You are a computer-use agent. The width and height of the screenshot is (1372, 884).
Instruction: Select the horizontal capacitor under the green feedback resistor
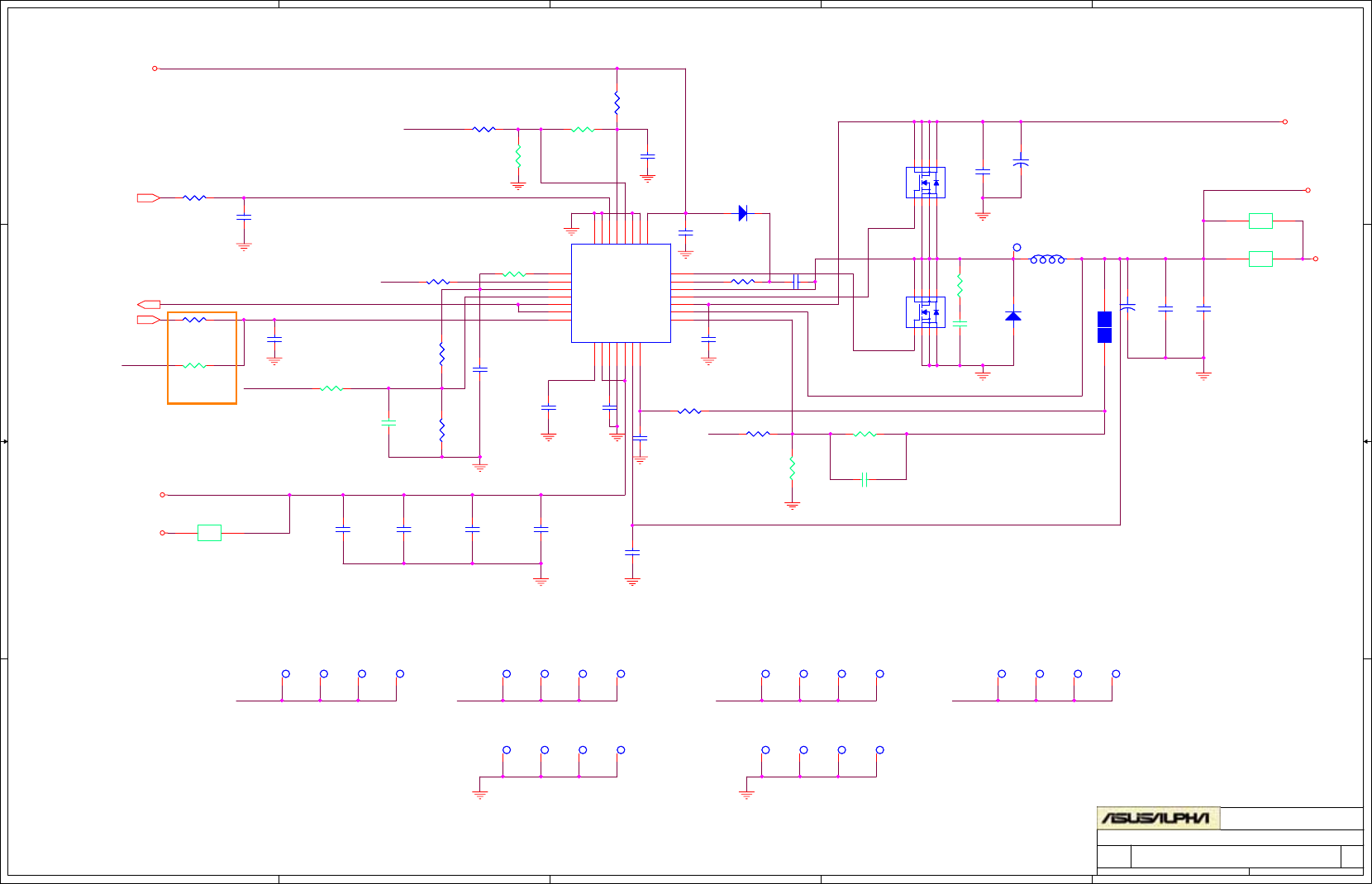click(865, 479)
